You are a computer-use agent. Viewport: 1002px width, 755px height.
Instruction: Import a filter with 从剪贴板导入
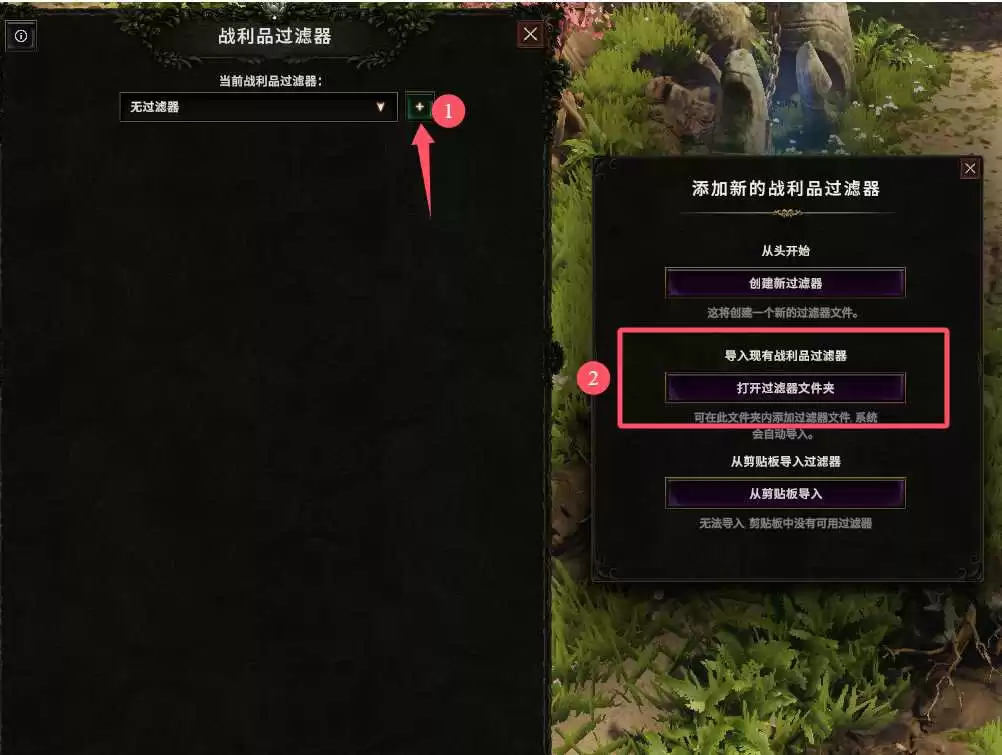(x=785, y=494)
